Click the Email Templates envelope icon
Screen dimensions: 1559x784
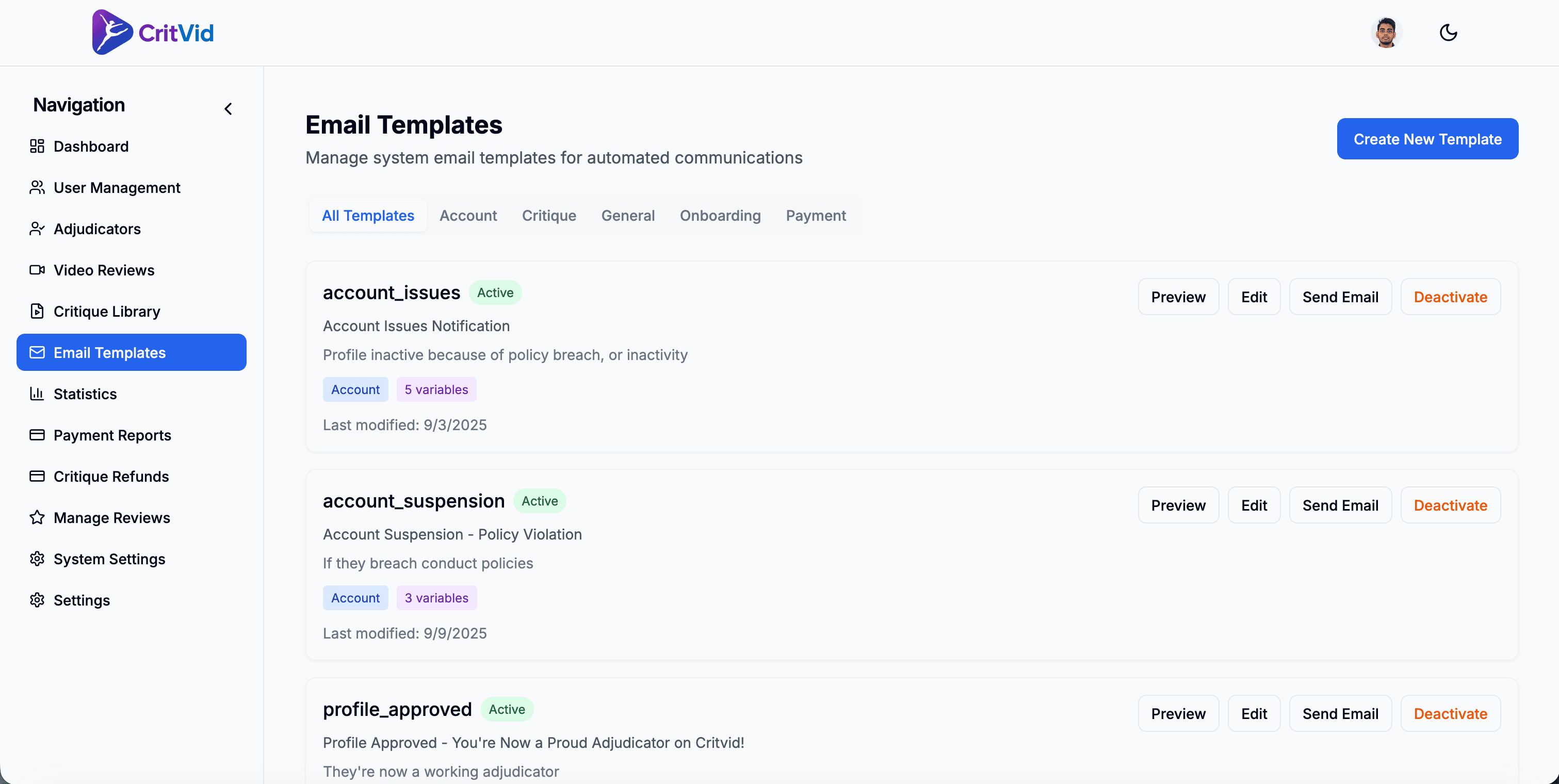pos(37,352)
